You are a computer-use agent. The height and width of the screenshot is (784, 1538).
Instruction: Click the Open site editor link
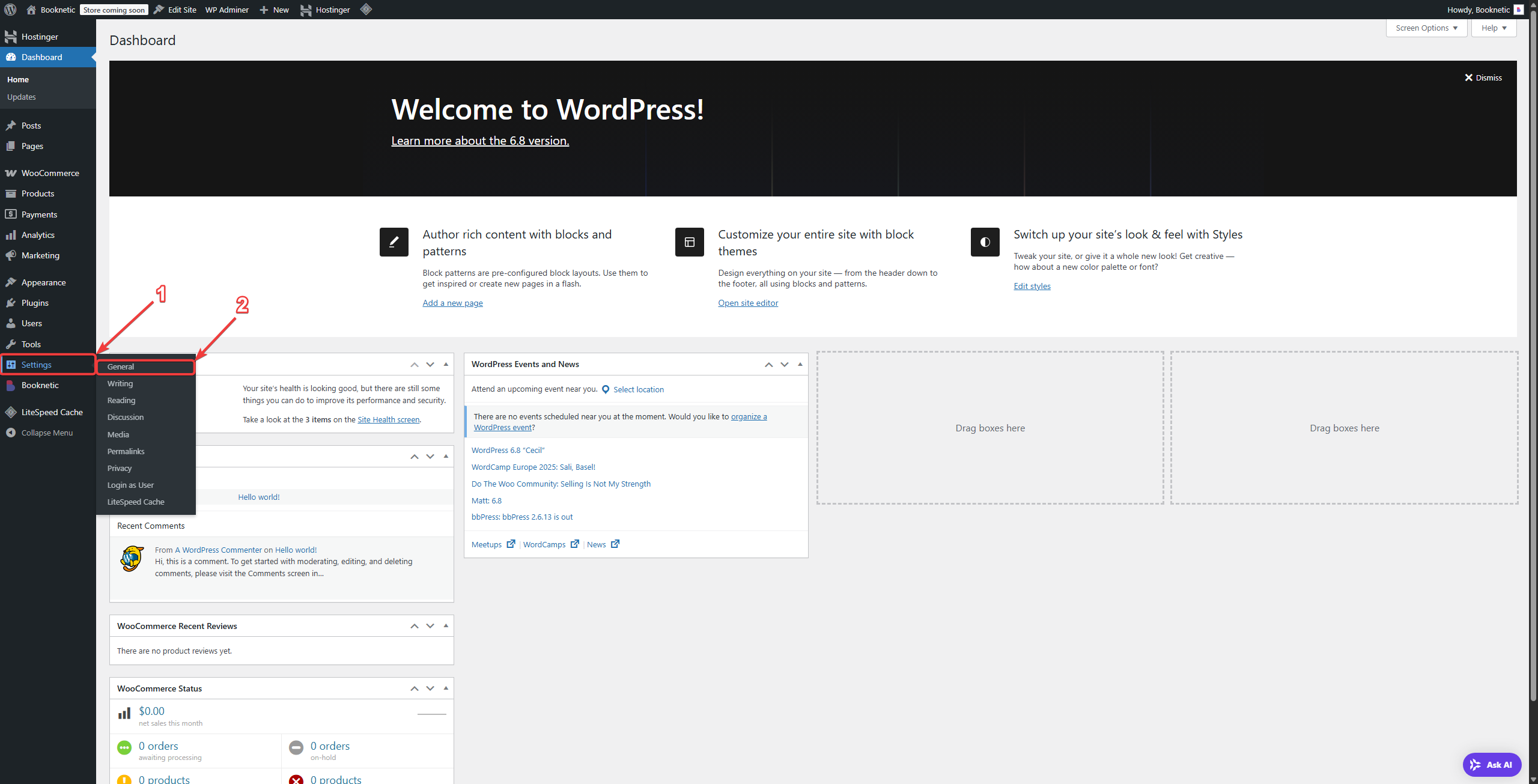[748, 303]
